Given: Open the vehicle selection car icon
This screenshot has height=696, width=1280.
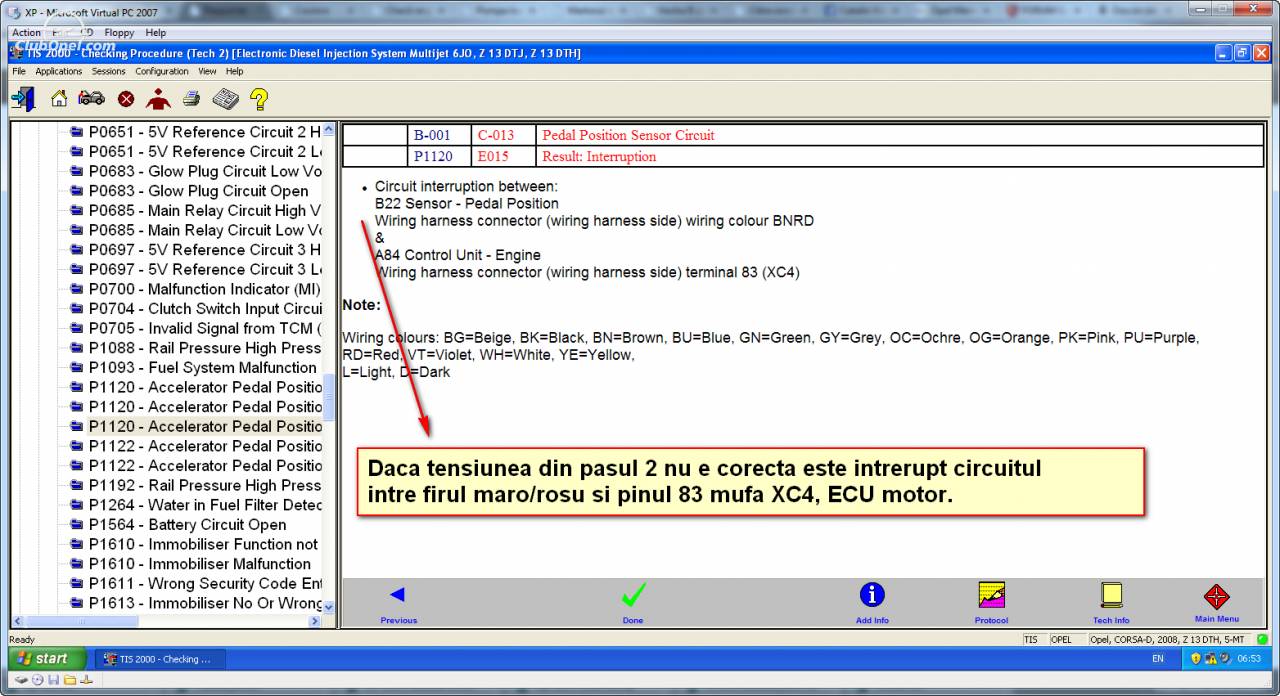Looking at the screenshot, I should click(x=91, y=98).
